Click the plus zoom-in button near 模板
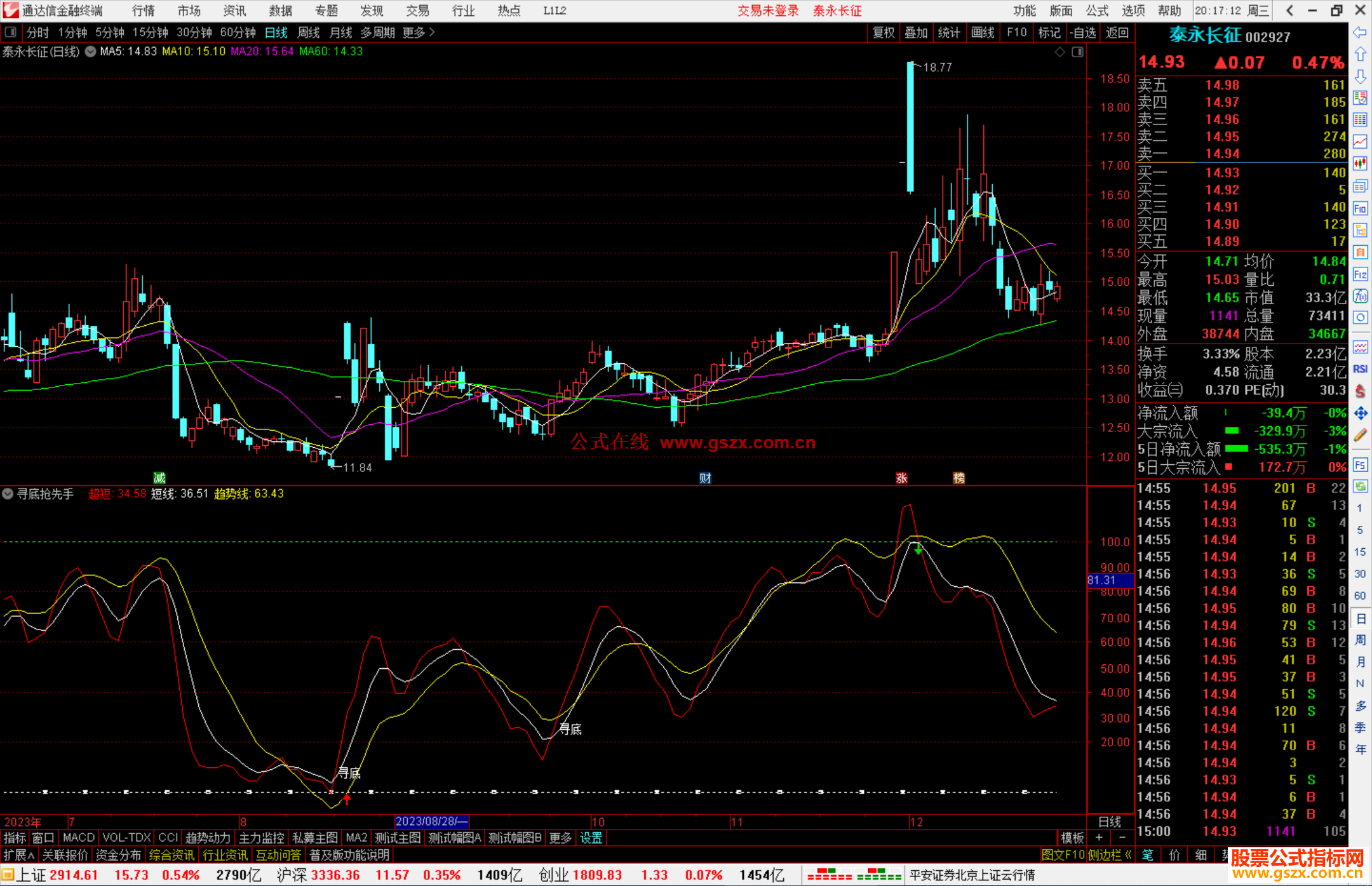1372x886 pixels. tap(1100, 838)
